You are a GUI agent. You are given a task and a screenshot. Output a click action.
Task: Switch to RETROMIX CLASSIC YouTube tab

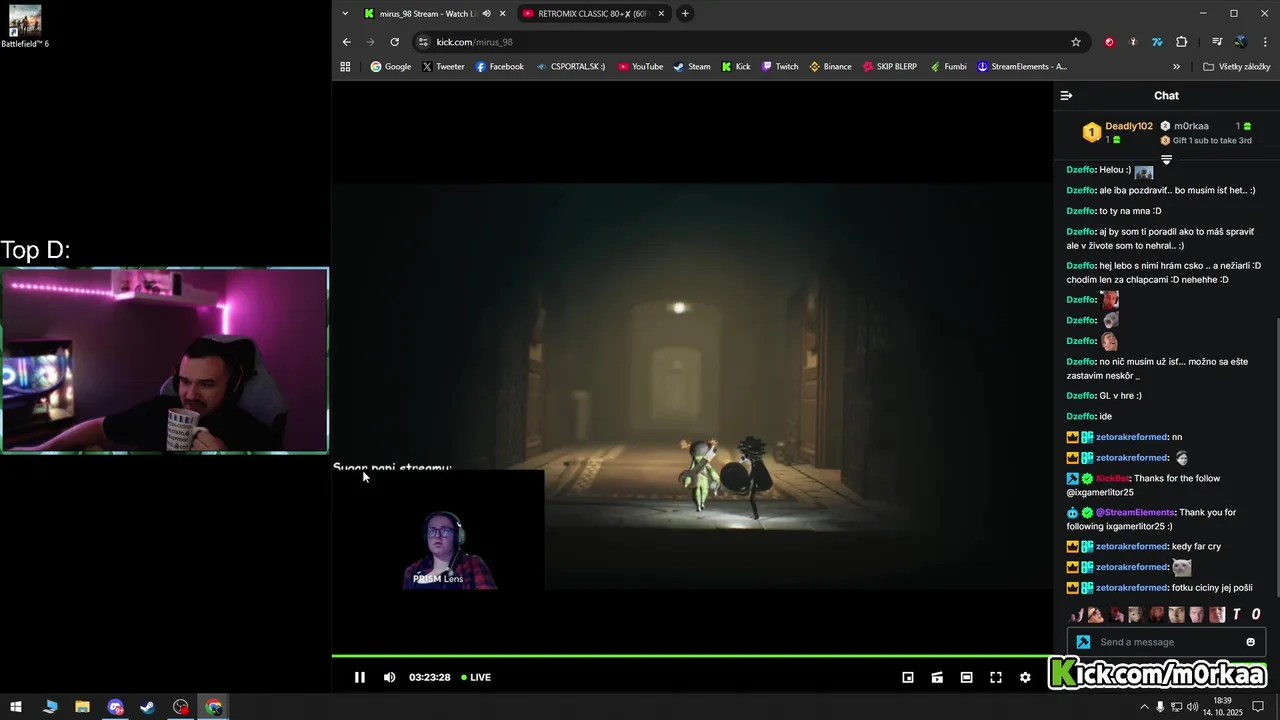[x=595, y=13]
